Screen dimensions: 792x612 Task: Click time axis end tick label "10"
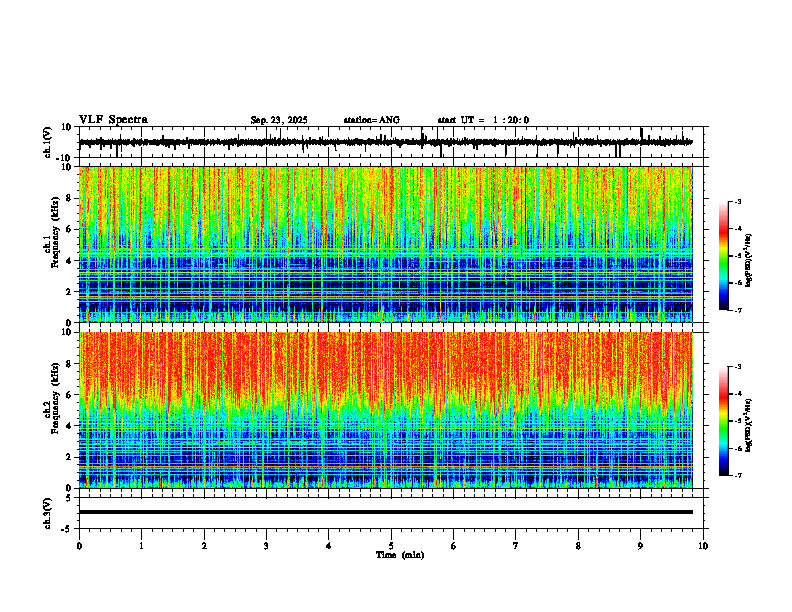703,546
